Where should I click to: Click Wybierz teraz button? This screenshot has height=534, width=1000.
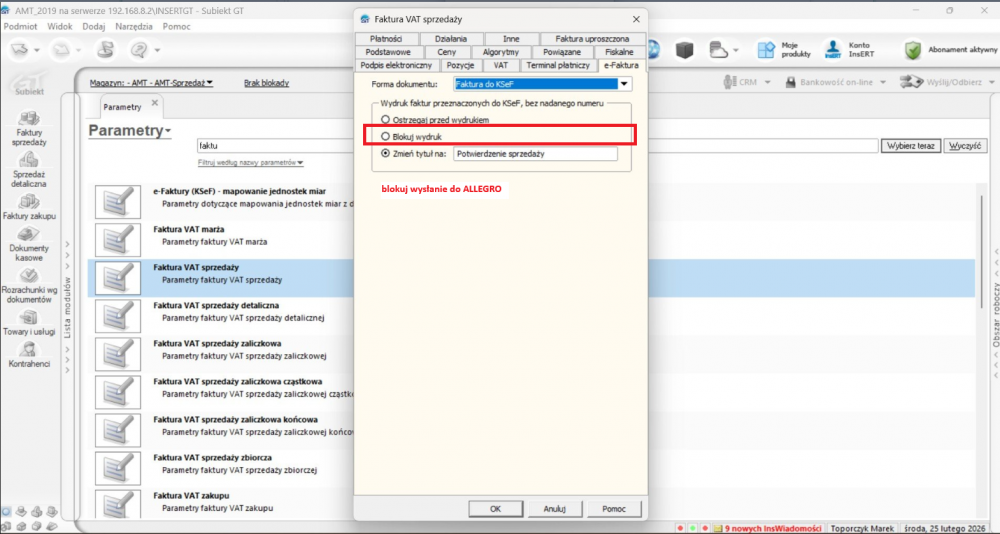click(x=911, y=146)
